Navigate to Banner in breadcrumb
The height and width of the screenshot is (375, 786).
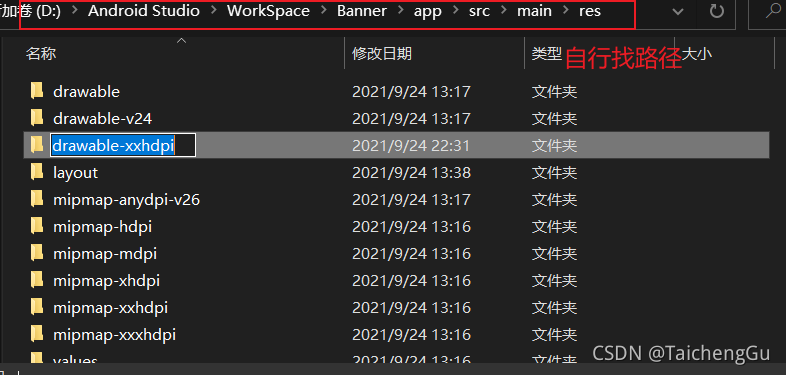click(x=362, y=11)
